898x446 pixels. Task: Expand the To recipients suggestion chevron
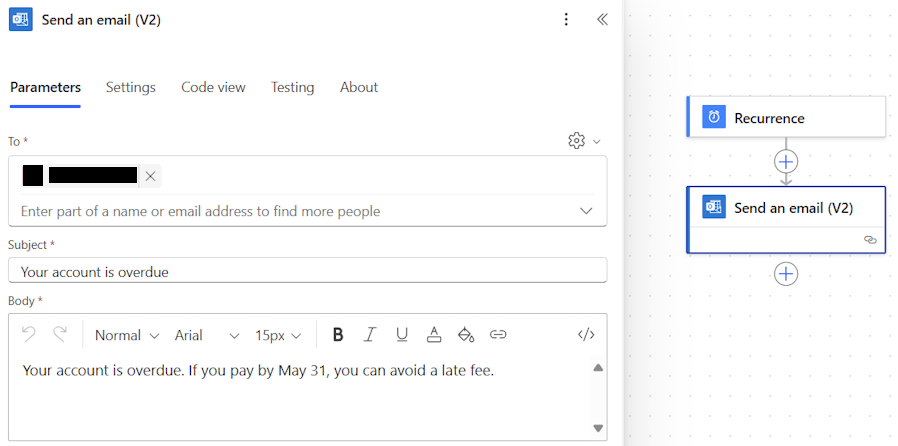click(x=586, y=211)
